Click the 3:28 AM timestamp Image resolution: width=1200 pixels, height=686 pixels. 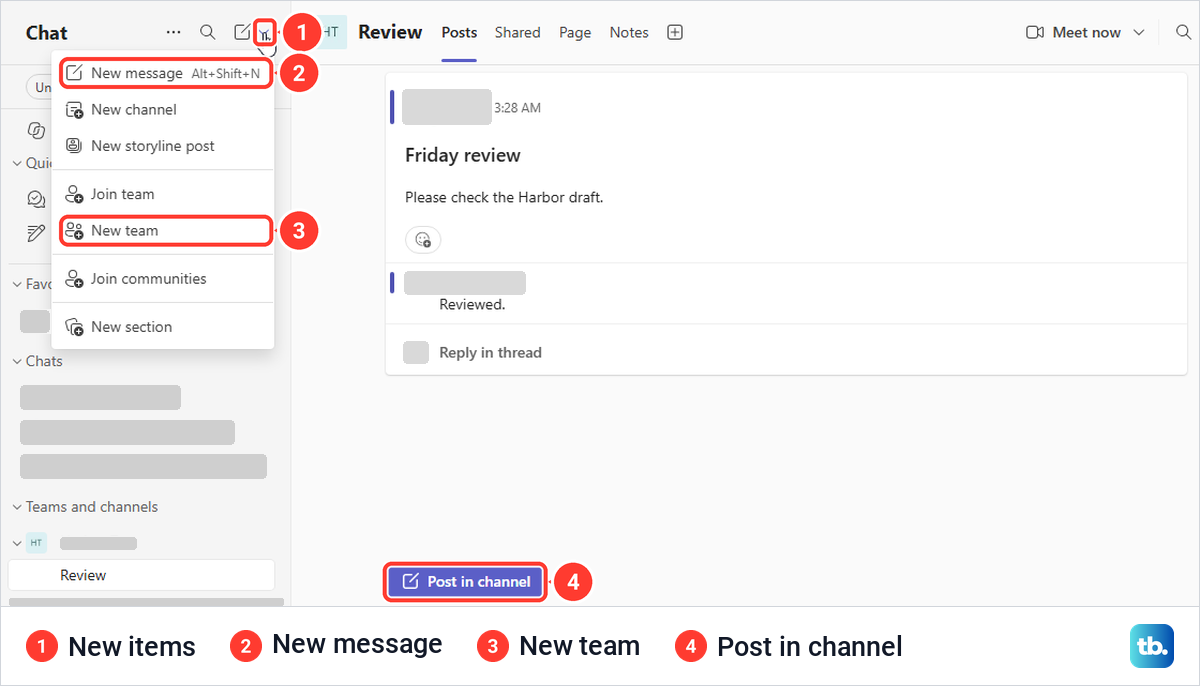517,107
